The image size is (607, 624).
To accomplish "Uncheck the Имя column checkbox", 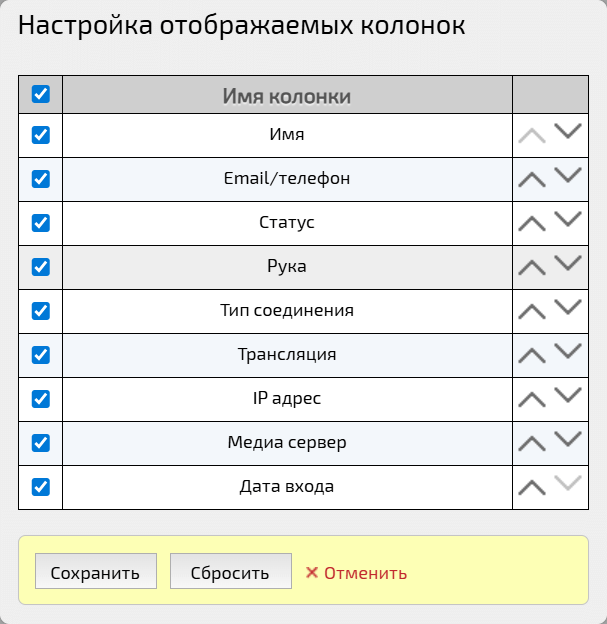I will (x=41, y=135).
